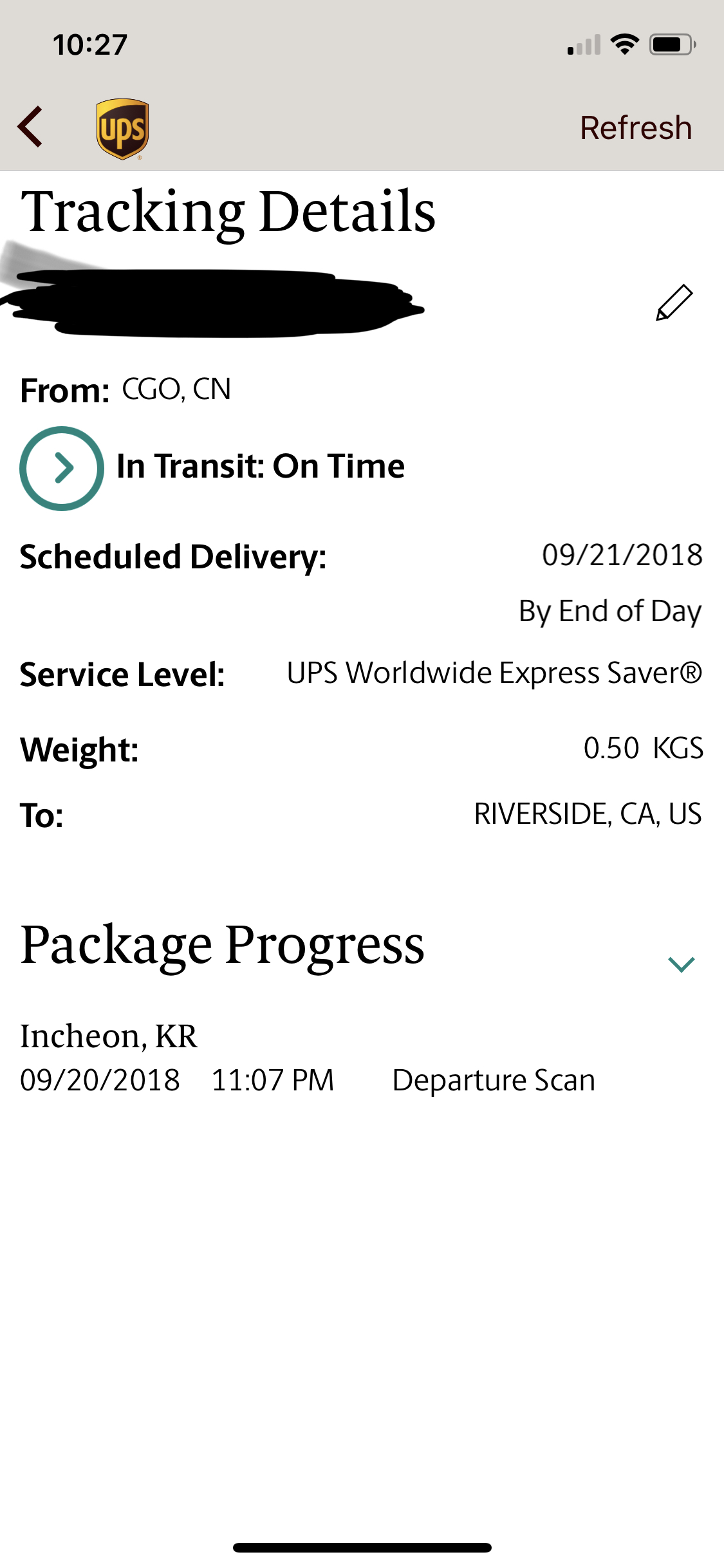Screen dimensions: 724x1568
Task: Tap the Wi-Fi icon in status bar
Action: click(x=624, y=44)
